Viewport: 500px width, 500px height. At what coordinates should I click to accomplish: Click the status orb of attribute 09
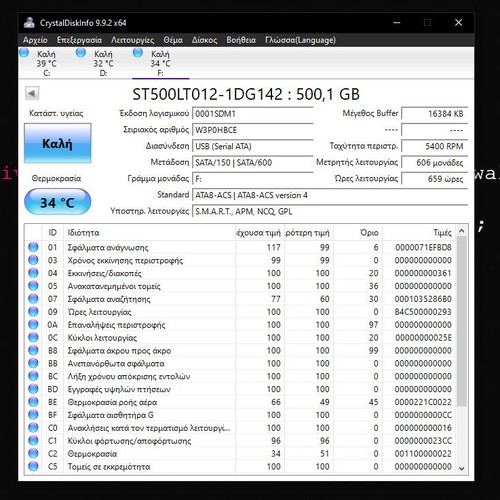point(33,312)
